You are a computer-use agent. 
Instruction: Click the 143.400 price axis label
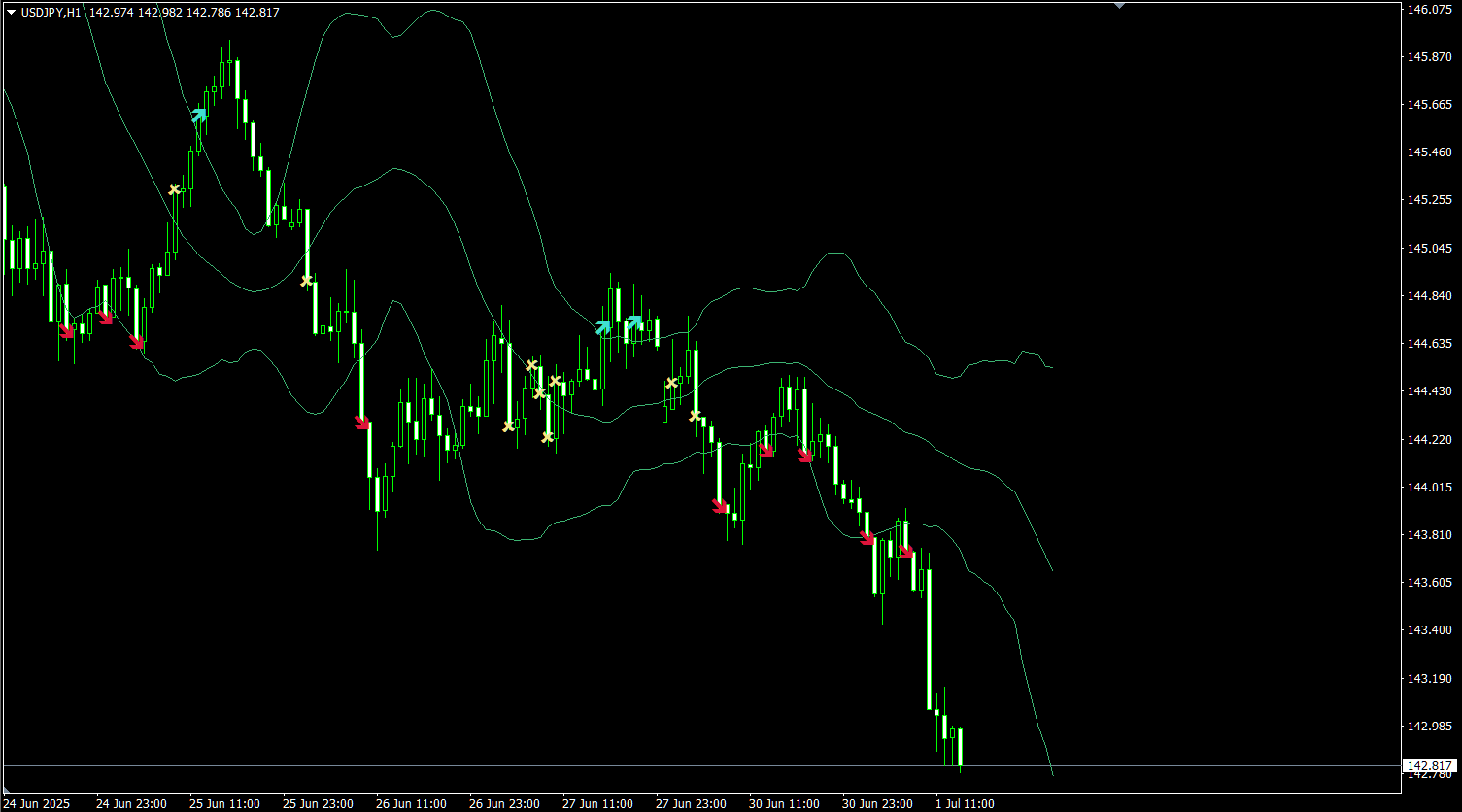[x=1429, y=630]
